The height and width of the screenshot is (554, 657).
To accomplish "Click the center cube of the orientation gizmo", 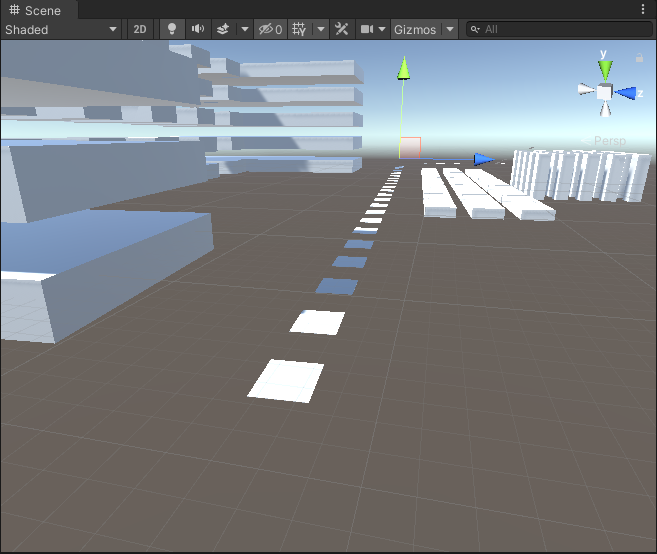I will coord(605,92).
